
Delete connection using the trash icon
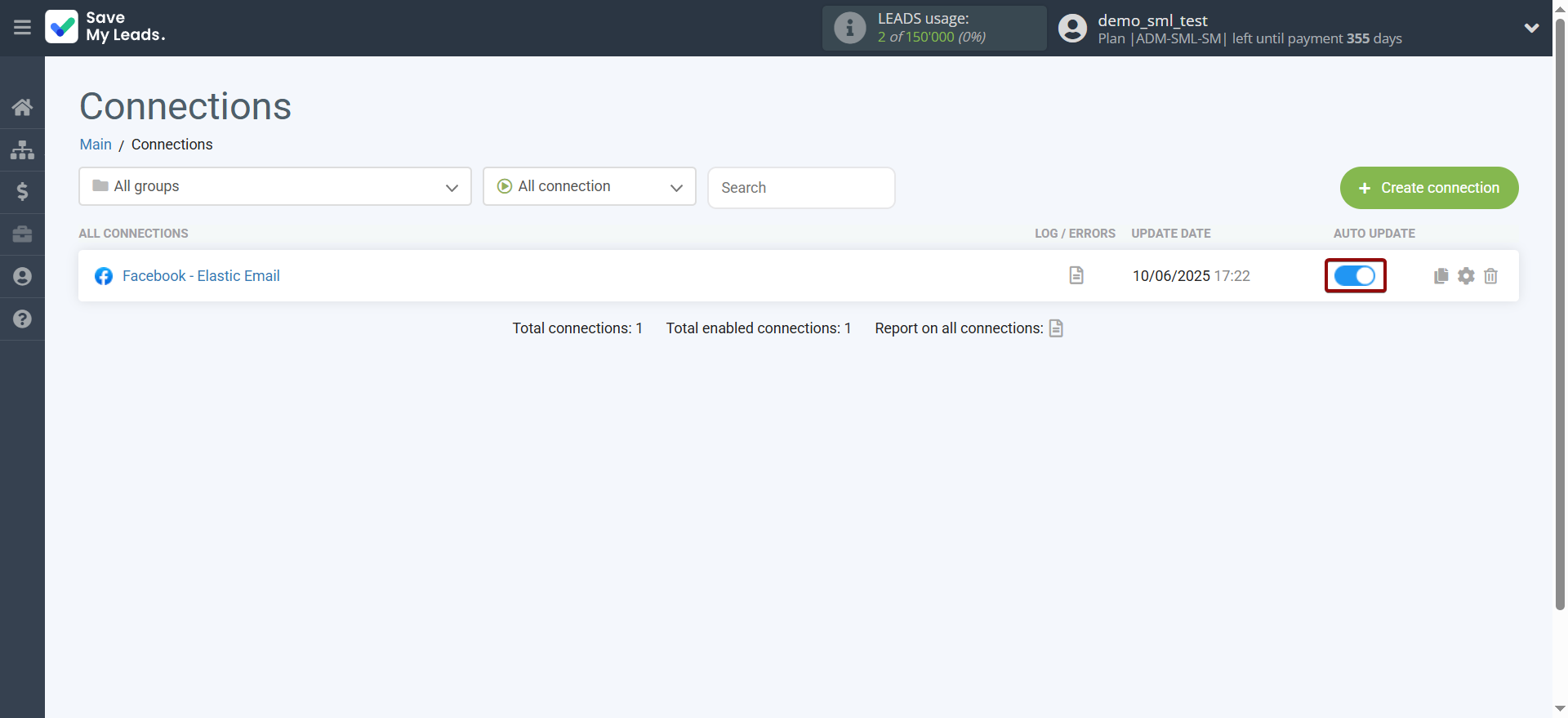point(1490,276)
